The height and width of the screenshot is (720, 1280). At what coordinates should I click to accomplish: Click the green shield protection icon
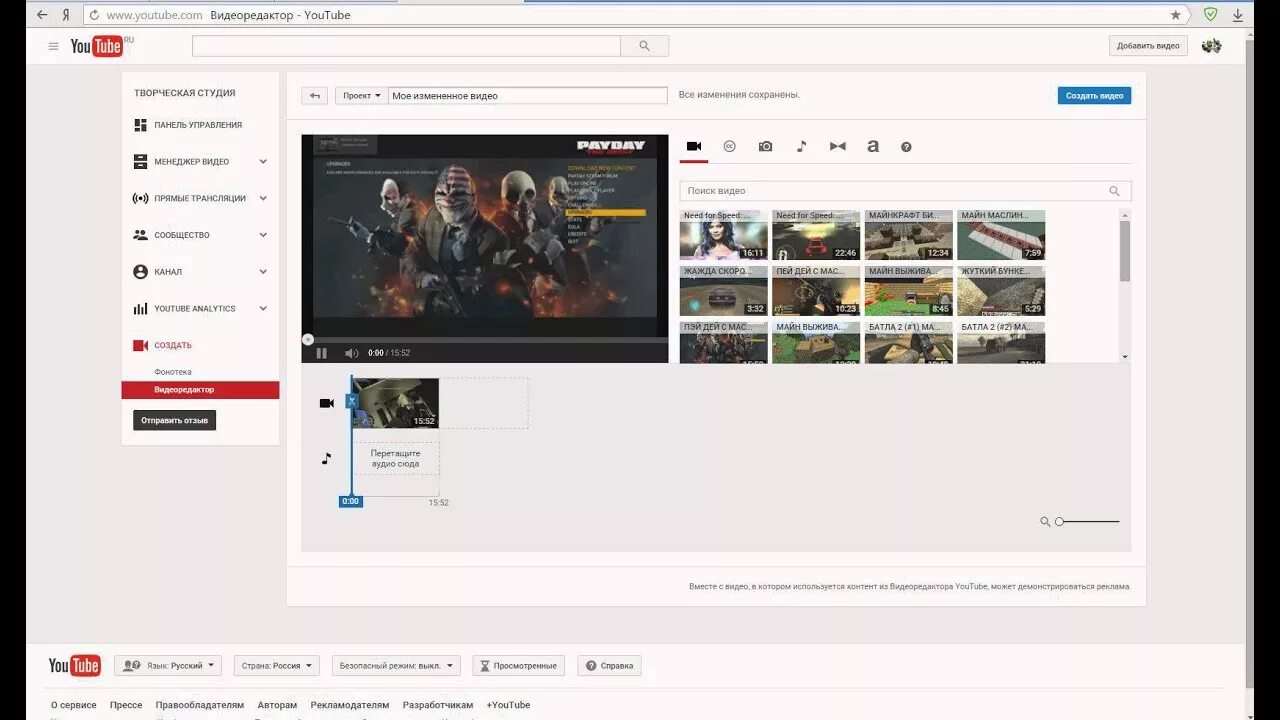(x=1210, y=15)
